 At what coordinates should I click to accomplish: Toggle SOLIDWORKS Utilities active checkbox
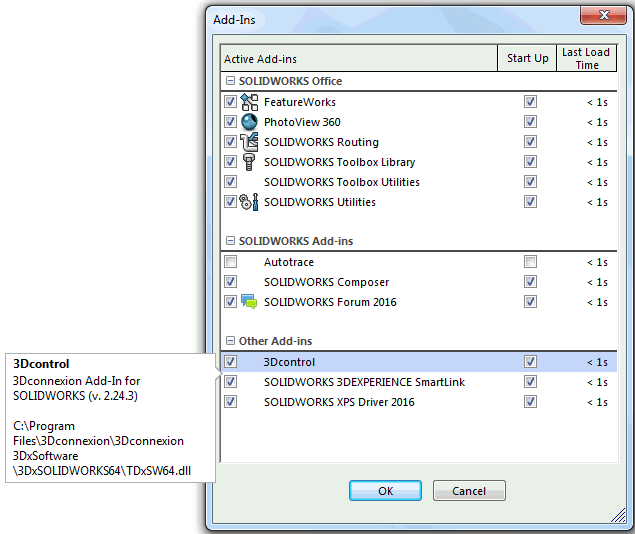pos(230,202)
